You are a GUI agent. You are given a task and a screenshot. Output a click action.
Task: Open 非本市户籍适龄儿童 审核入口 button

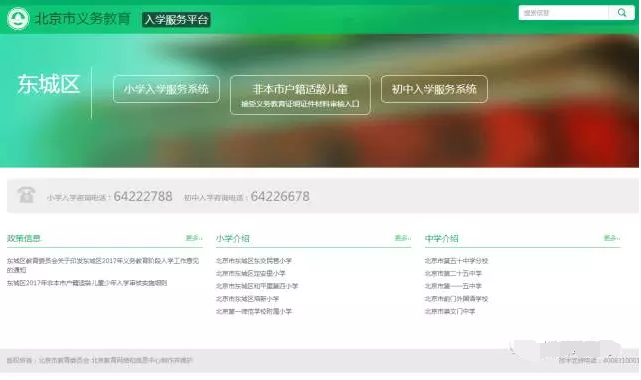[300, 95]
